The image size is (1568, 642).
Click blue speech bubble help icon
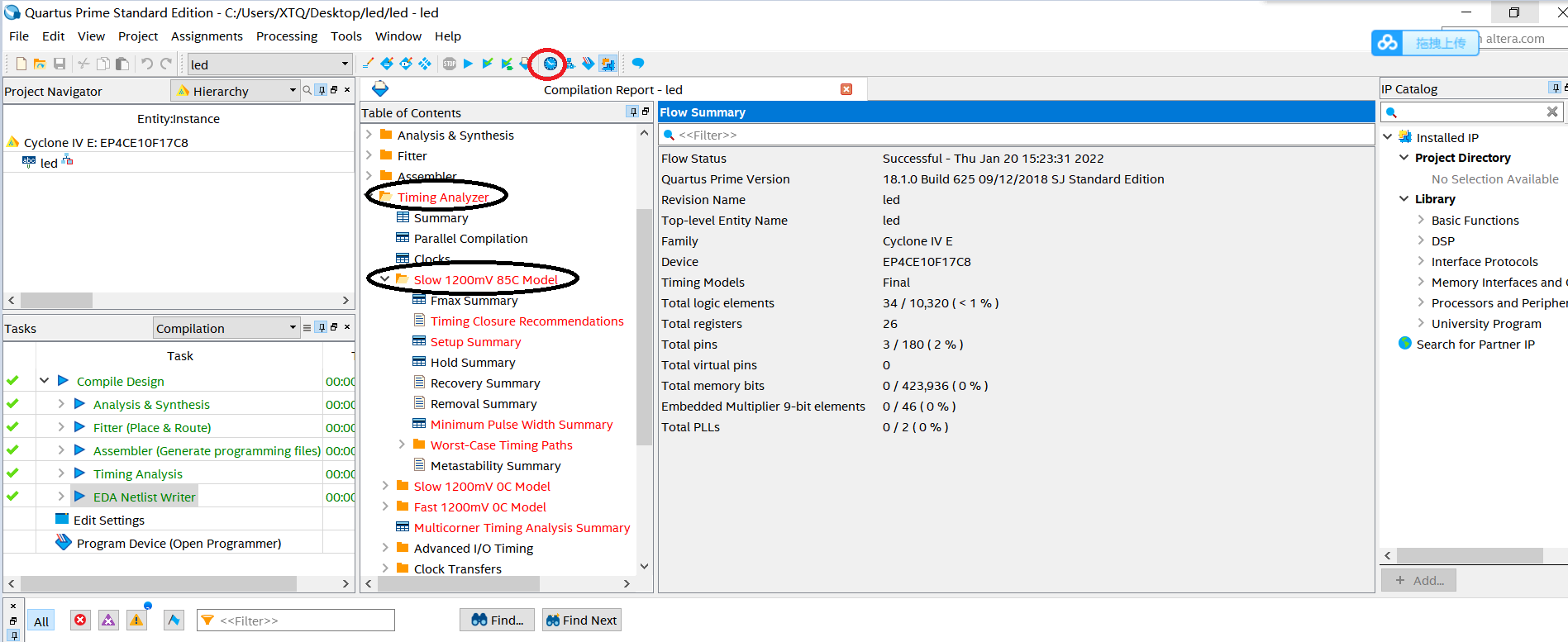tap(638, 63)
